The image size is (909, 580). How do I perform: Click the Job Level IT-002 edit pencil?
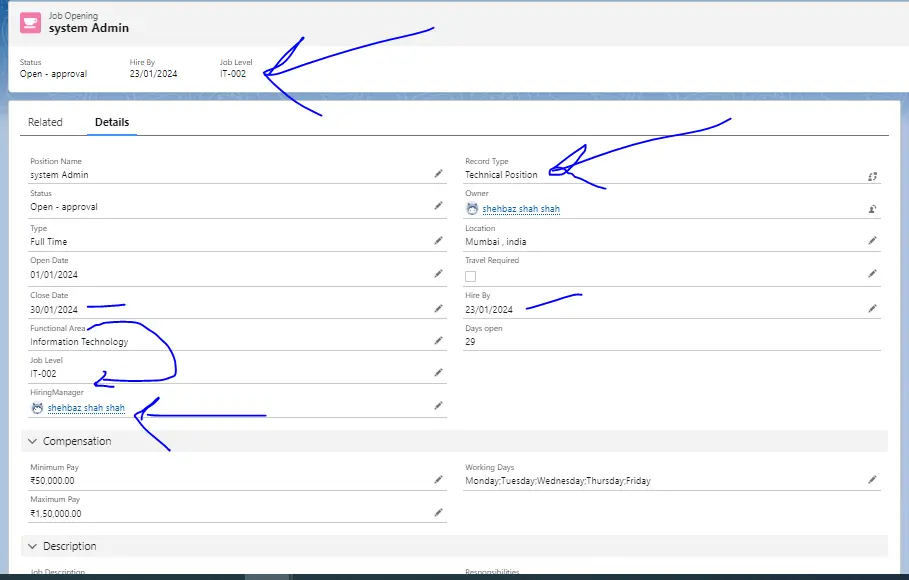pyautogui.click(x=438, y=372)
